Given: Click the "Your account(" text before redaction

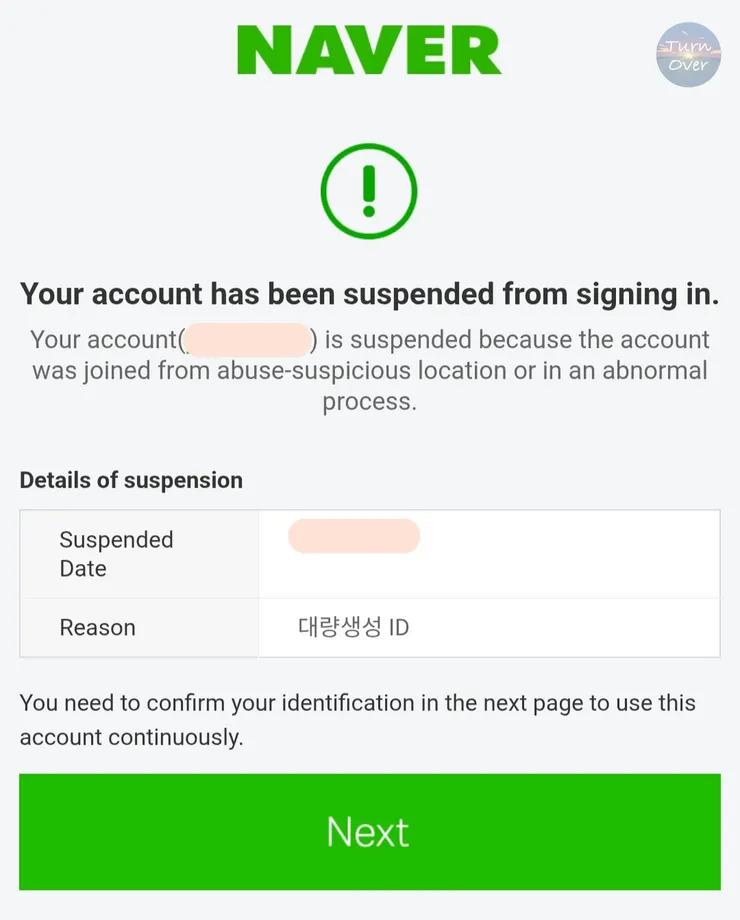Looking at the screenshot, I should (104, 340).
